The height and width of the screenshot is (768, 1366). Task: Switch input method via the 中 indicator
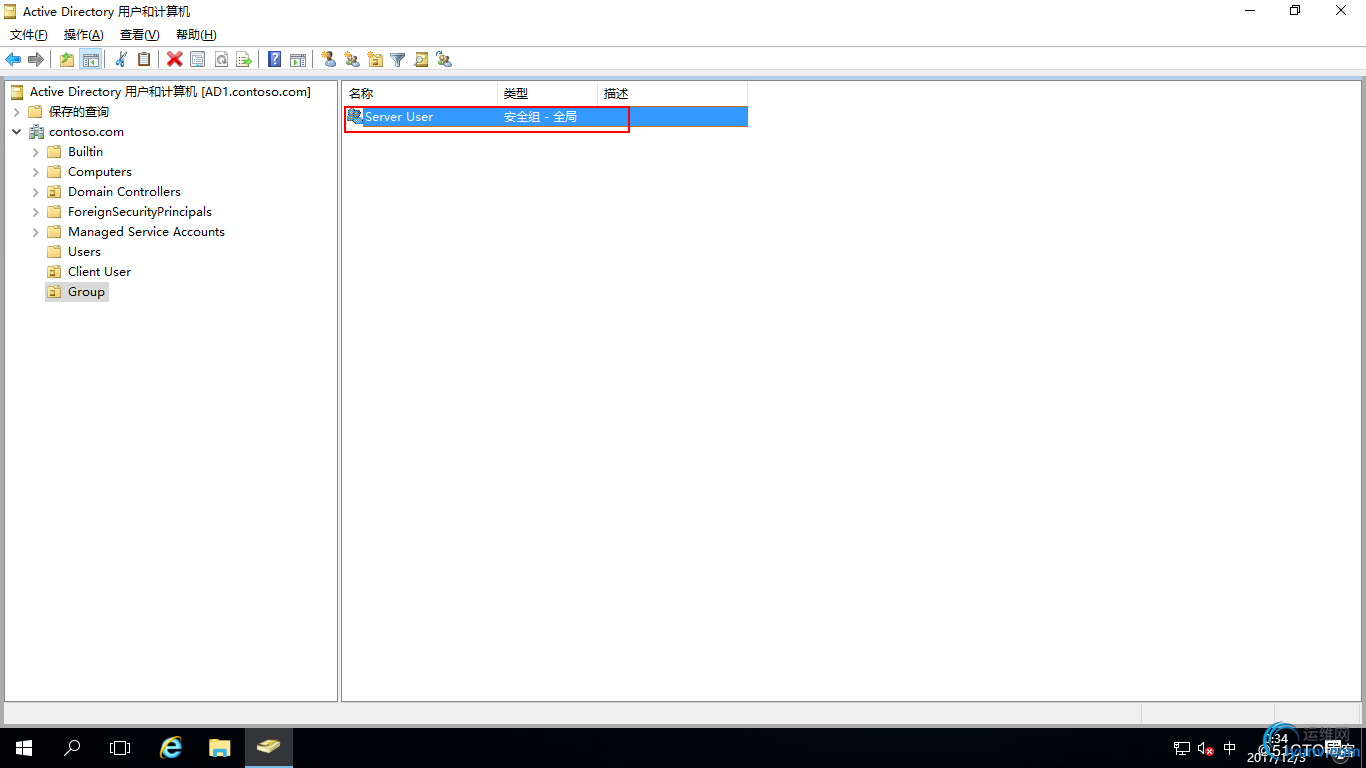coord(1230,748)
